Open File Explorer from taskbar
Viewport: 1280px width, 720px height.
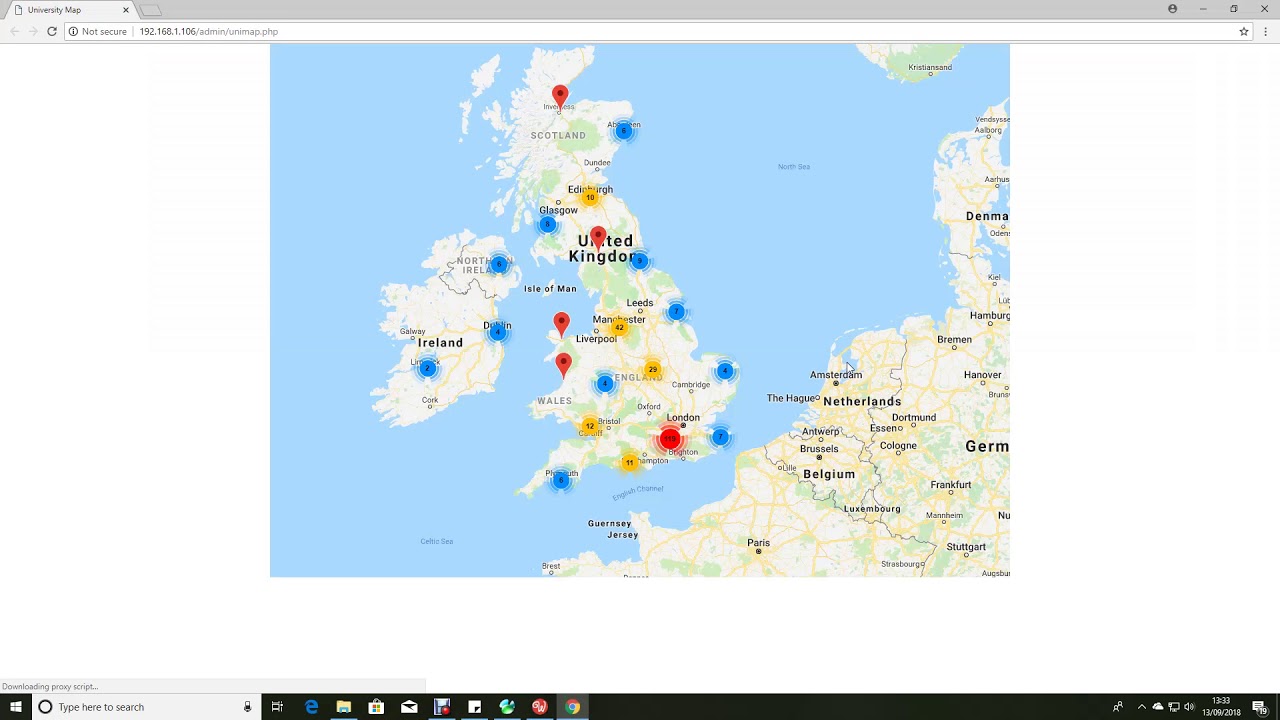click(344, 707)
